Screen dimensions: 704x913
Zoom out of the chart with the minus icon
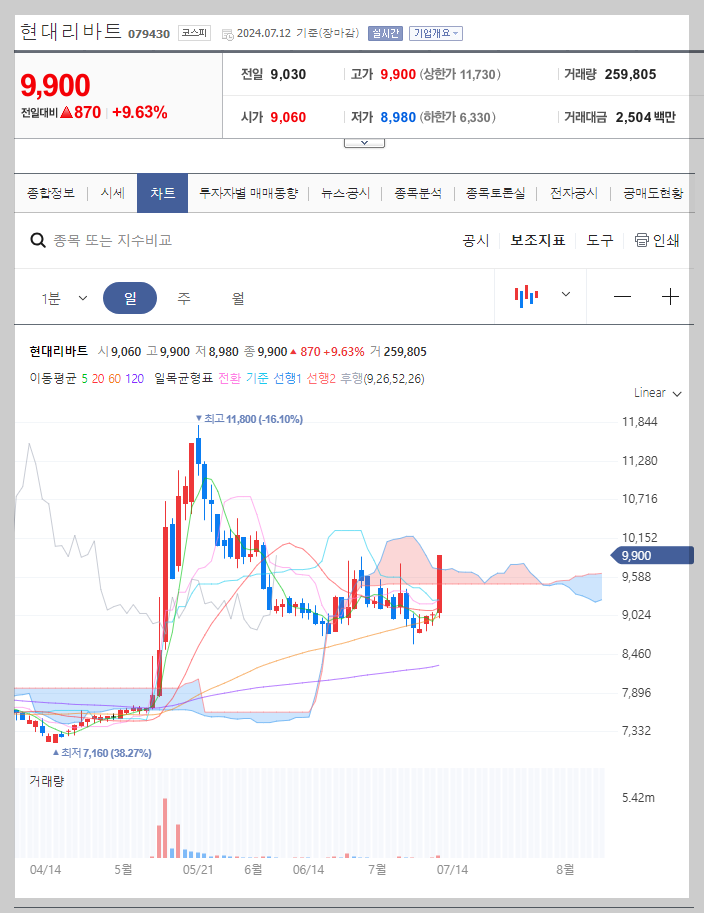622,295
